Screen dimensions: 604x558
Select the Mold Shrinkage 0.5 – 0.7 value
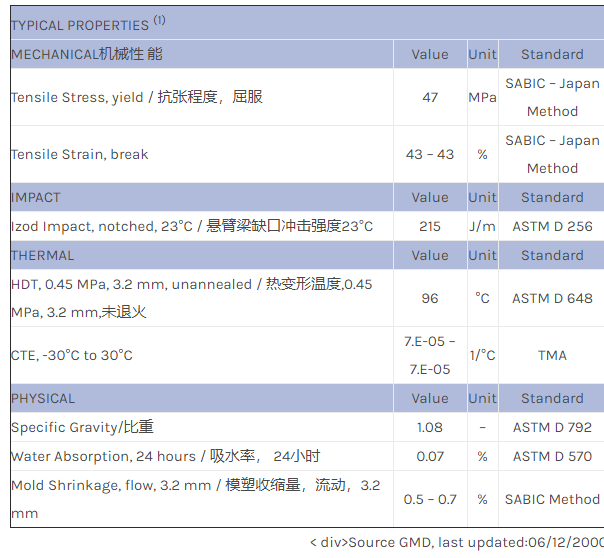coord(430,499)
